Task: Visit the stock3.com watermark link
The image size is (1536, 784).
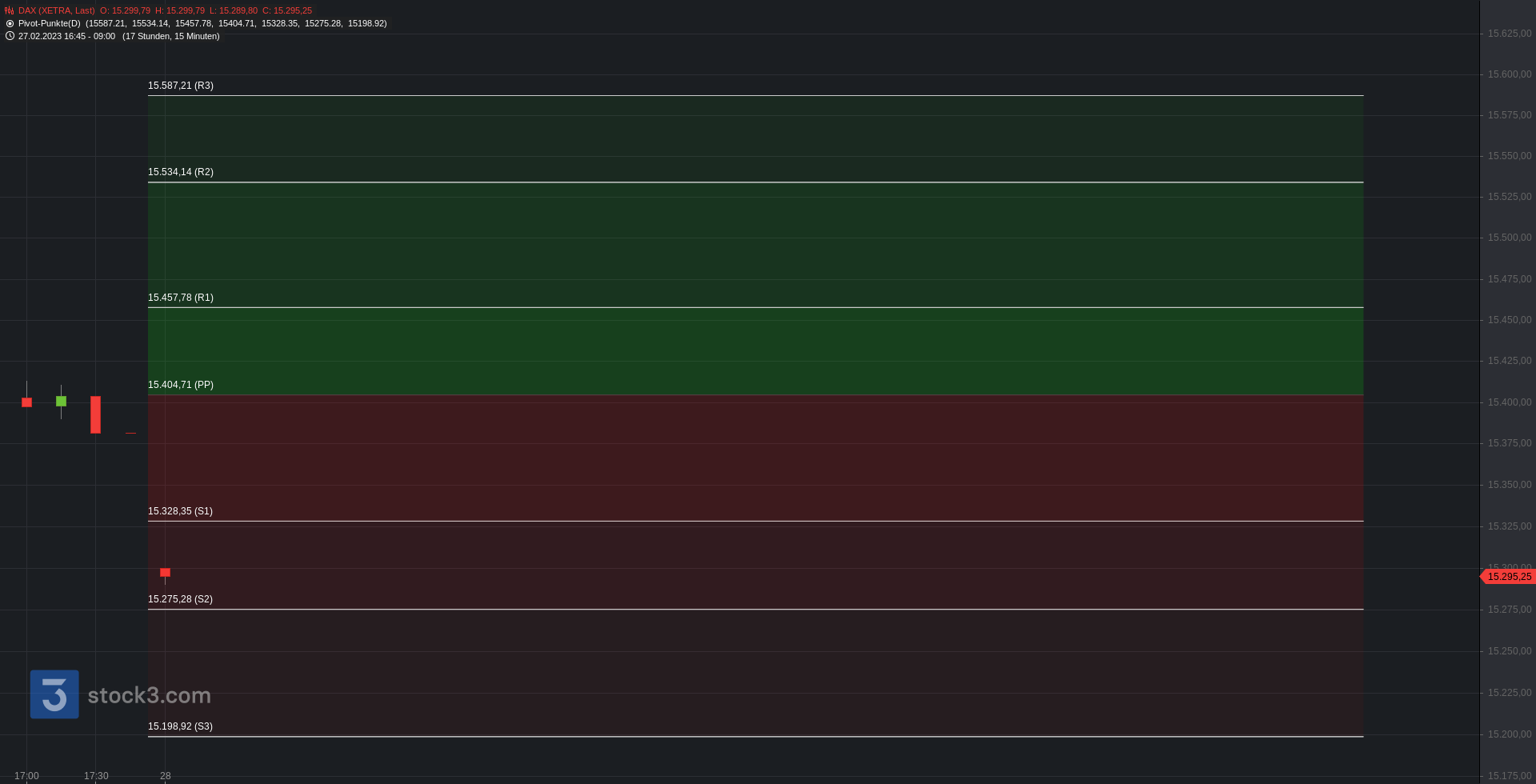Action: [150, 695]
